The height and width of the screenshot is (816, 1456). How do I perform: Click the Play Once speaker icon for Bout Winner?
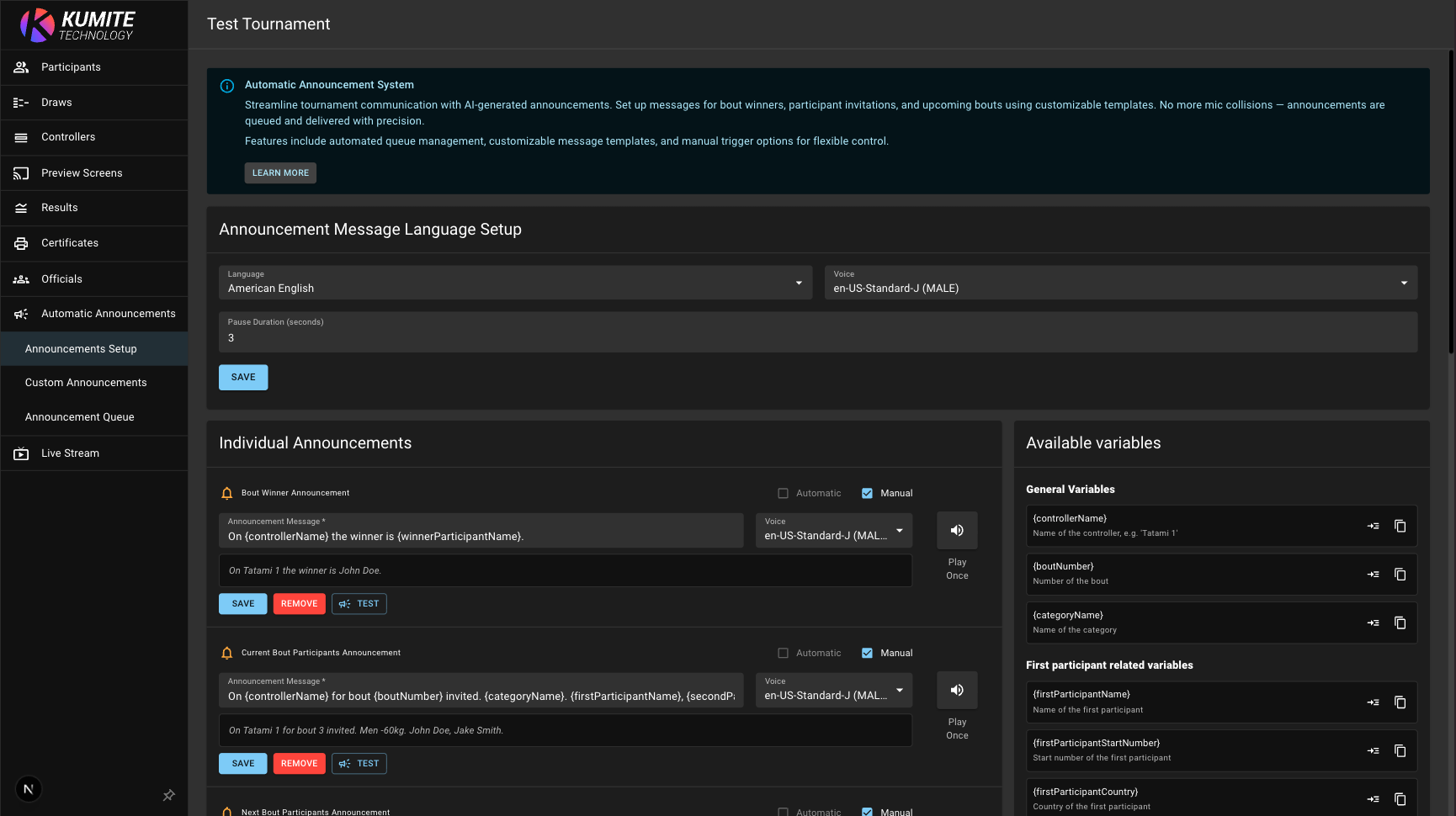tap(957, 530)
